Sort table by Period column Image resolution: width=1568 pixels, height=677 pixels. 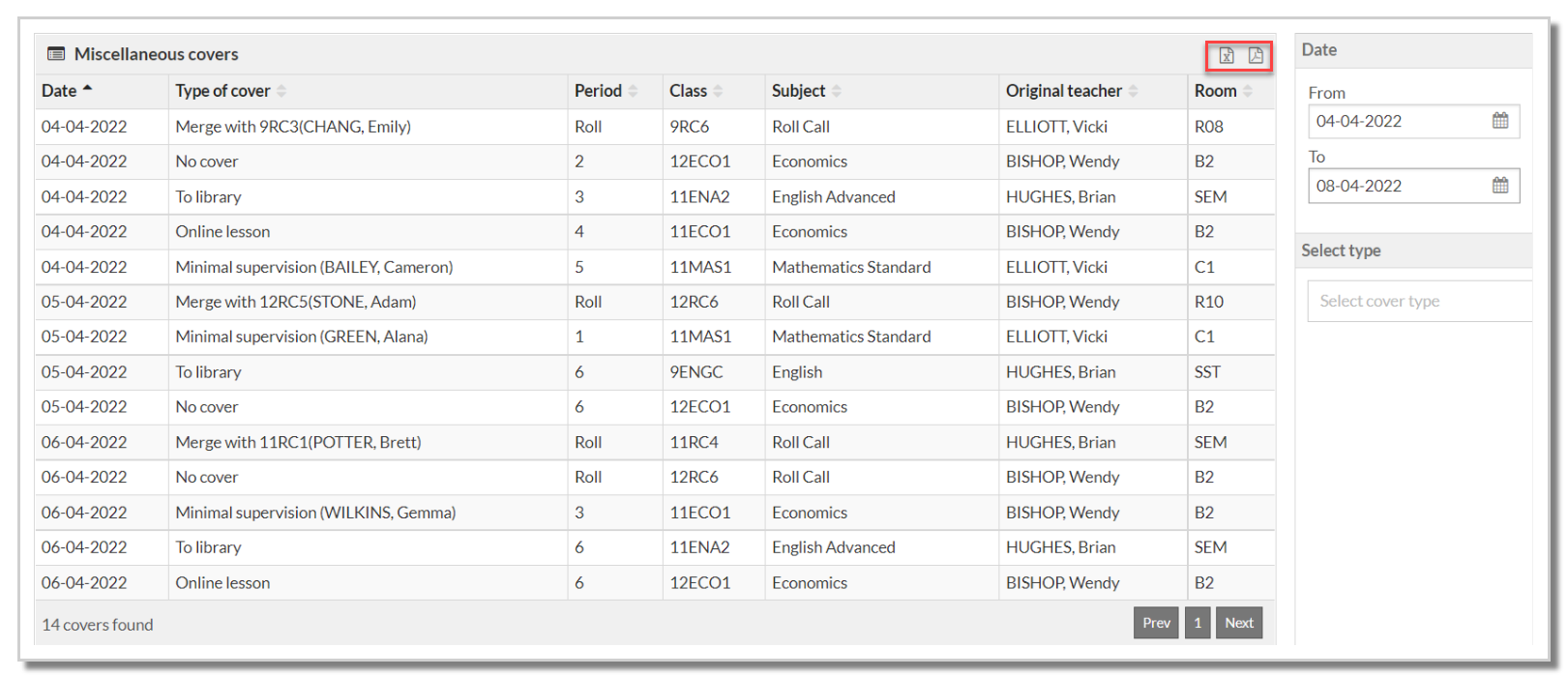click(x=633, y=91)
